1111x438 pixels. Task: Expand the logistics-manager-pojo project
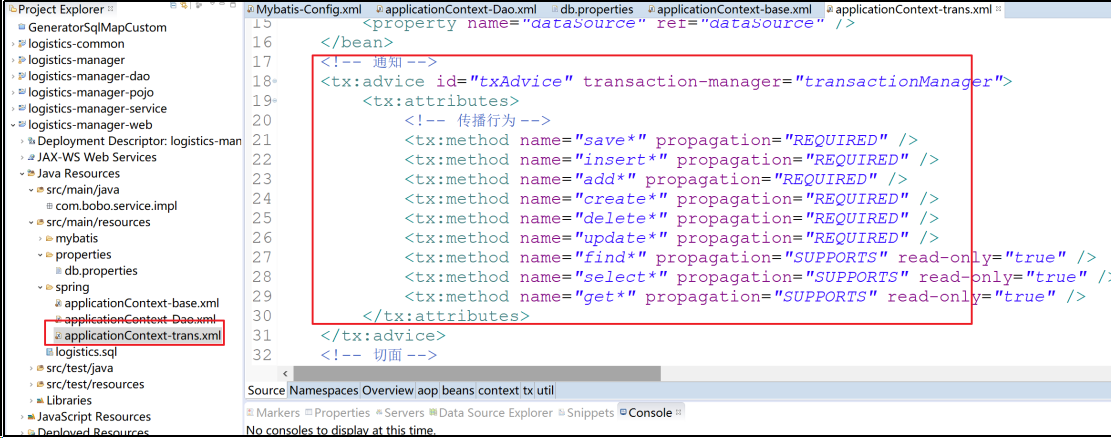coord(13,93)
